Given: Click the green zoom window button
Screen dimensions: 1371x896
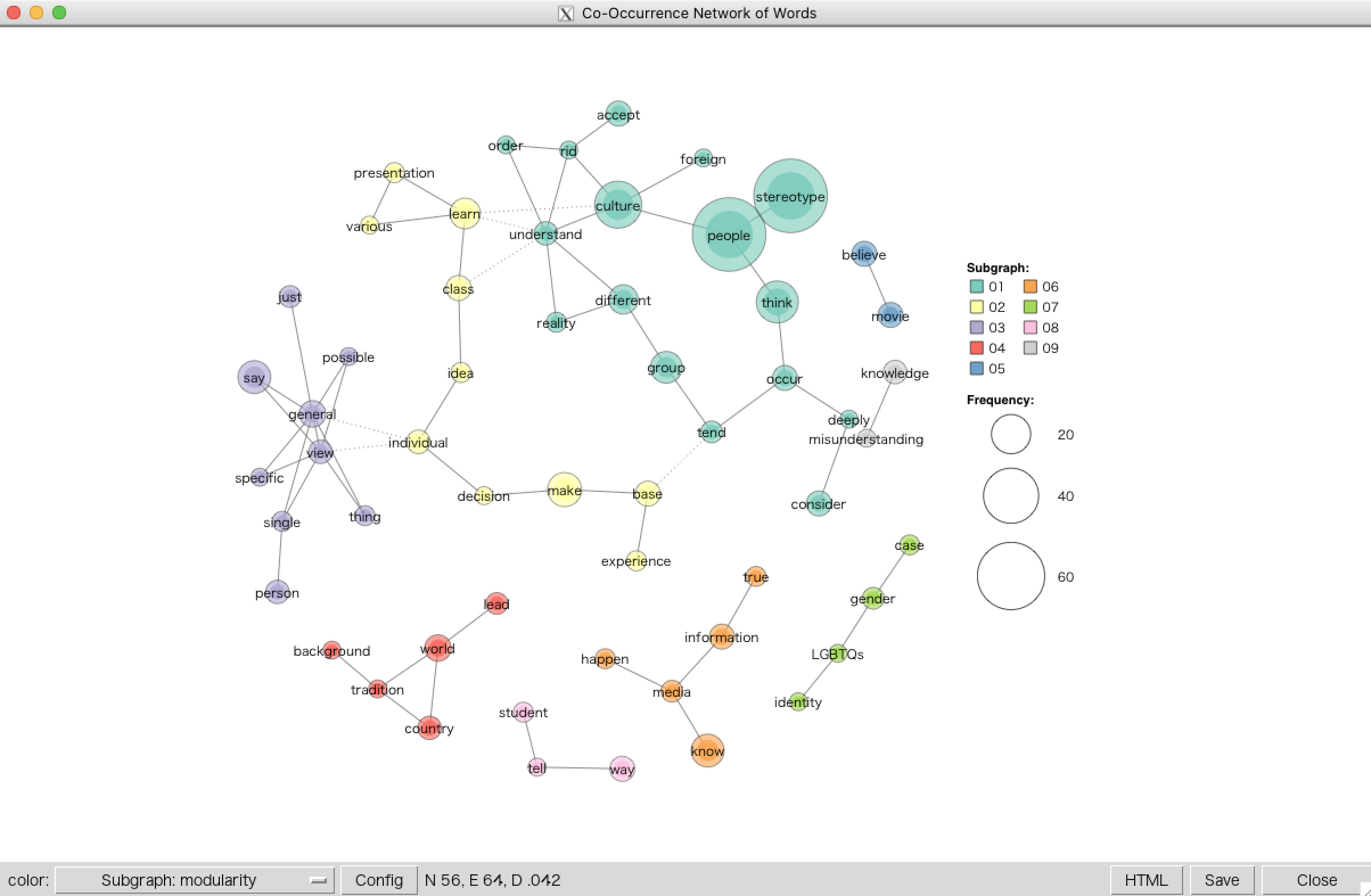Looking at the screenshot, I should 59,12.
